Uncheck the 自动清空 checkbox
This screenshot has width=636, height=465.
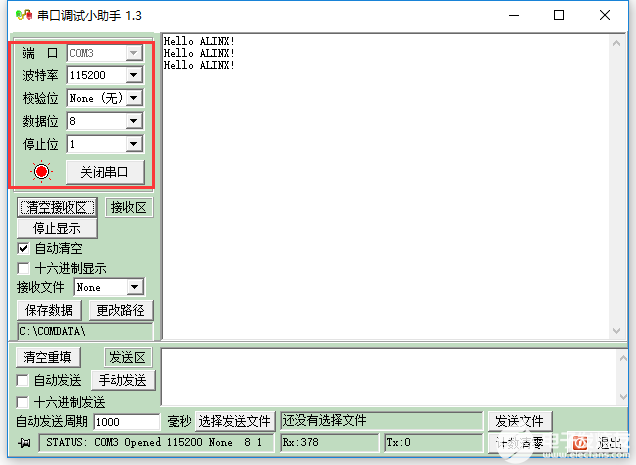point(24,248)
